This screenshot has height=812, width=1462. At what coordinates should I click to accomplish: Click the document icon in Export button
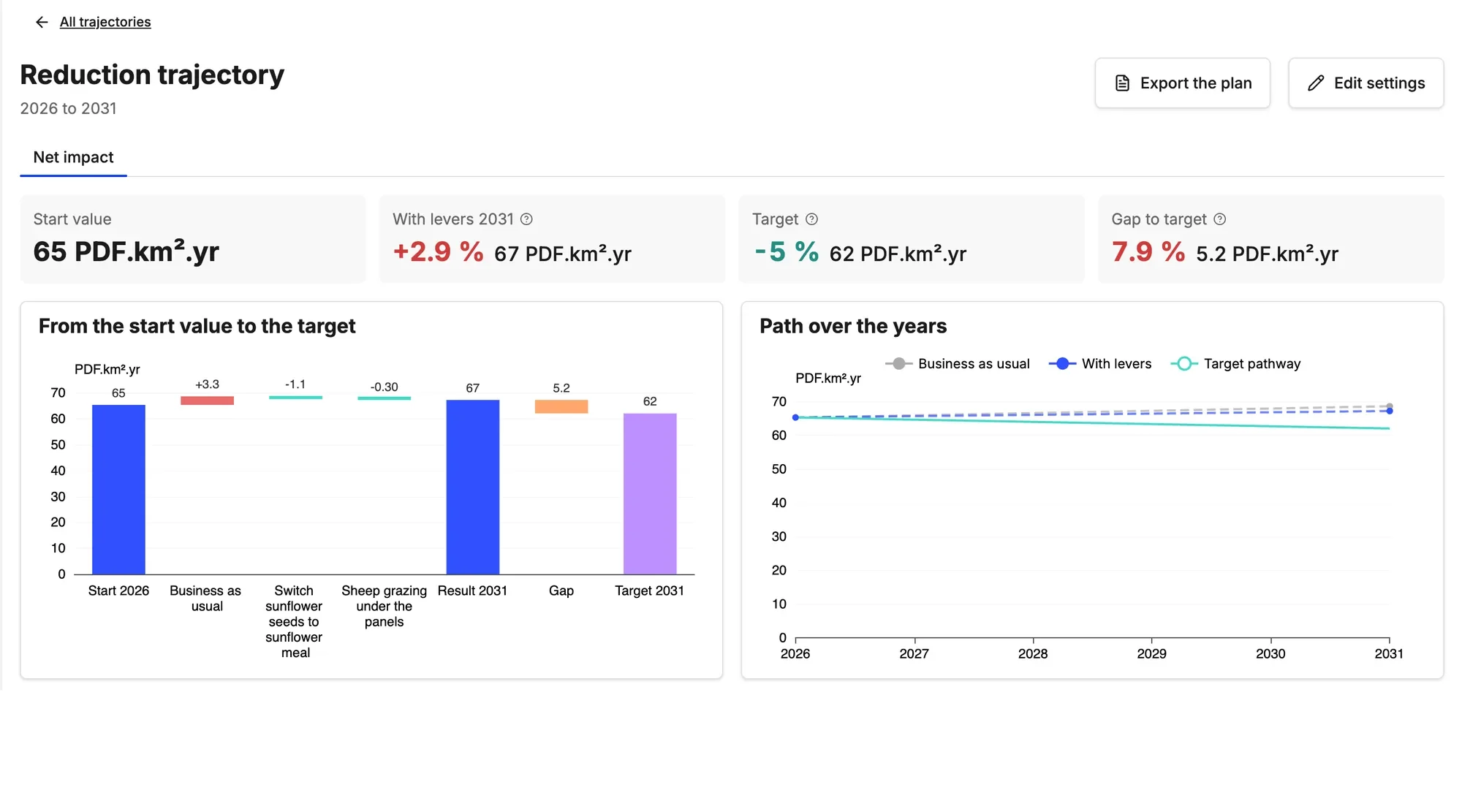1122,83
